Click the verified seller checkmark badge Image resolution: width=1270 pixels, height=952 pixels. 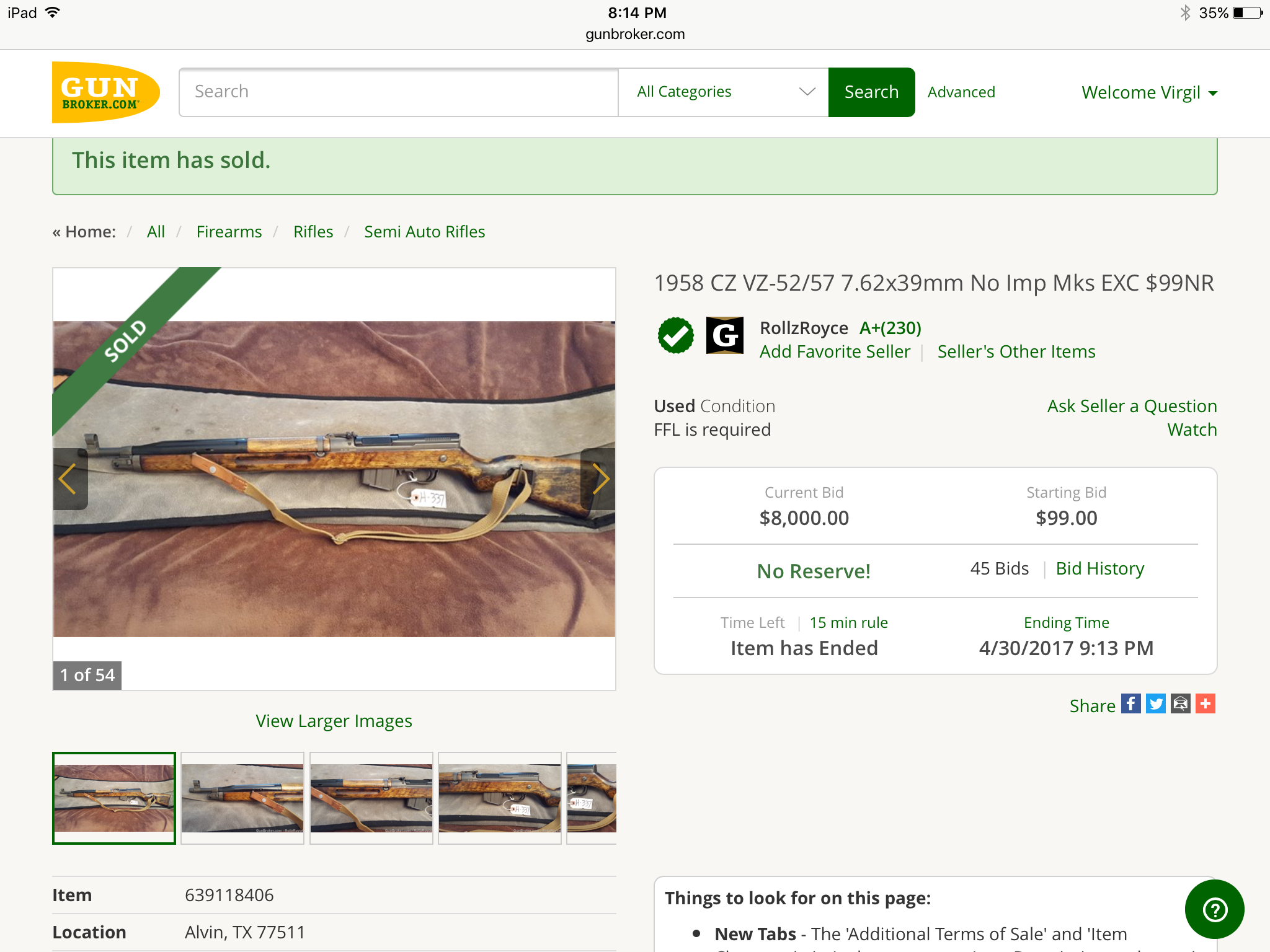675,335
